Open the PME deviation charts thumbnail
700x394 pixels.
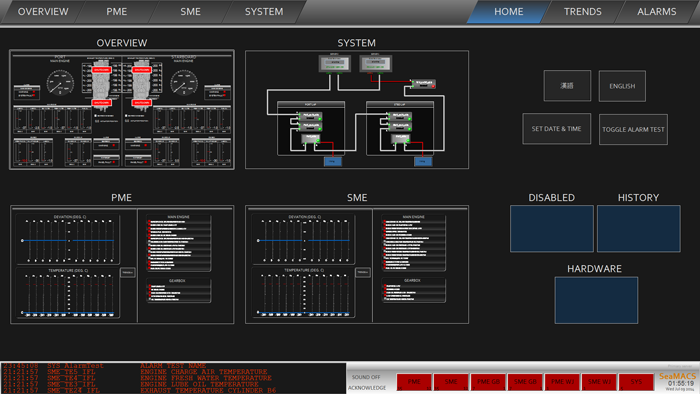[x=122, y=264]
